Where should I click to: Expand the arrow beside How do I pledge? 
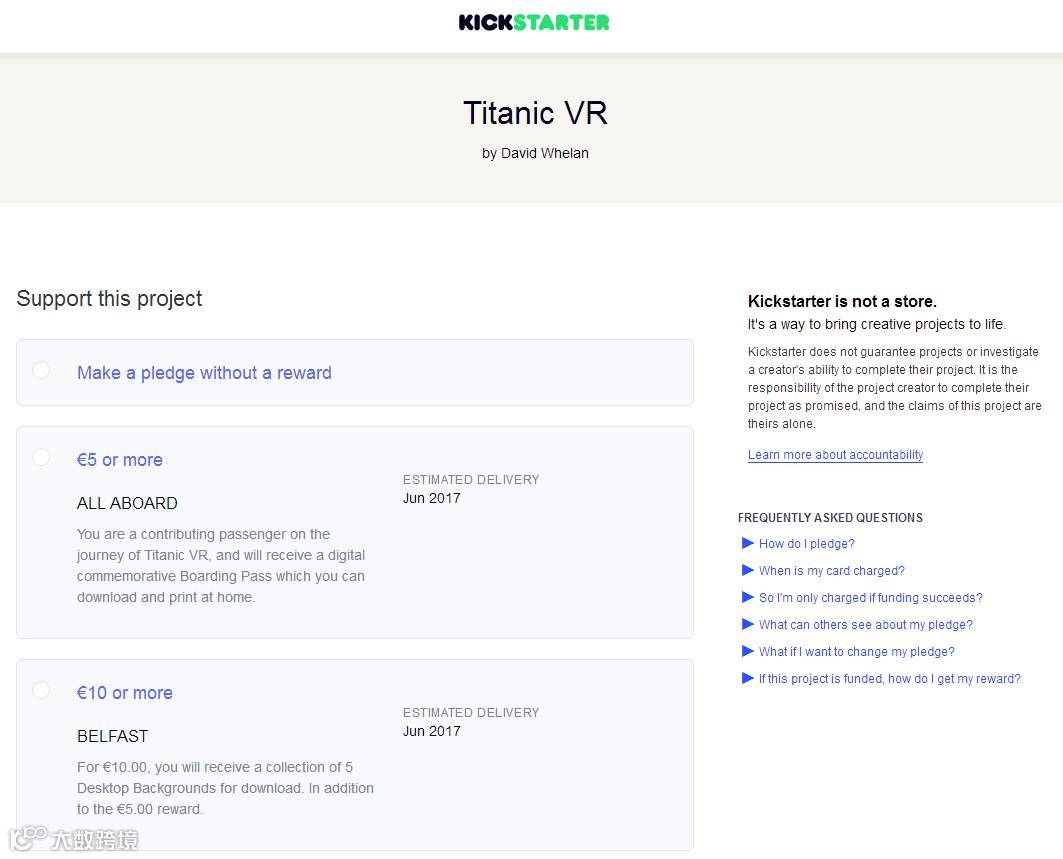tap(748, 543)
